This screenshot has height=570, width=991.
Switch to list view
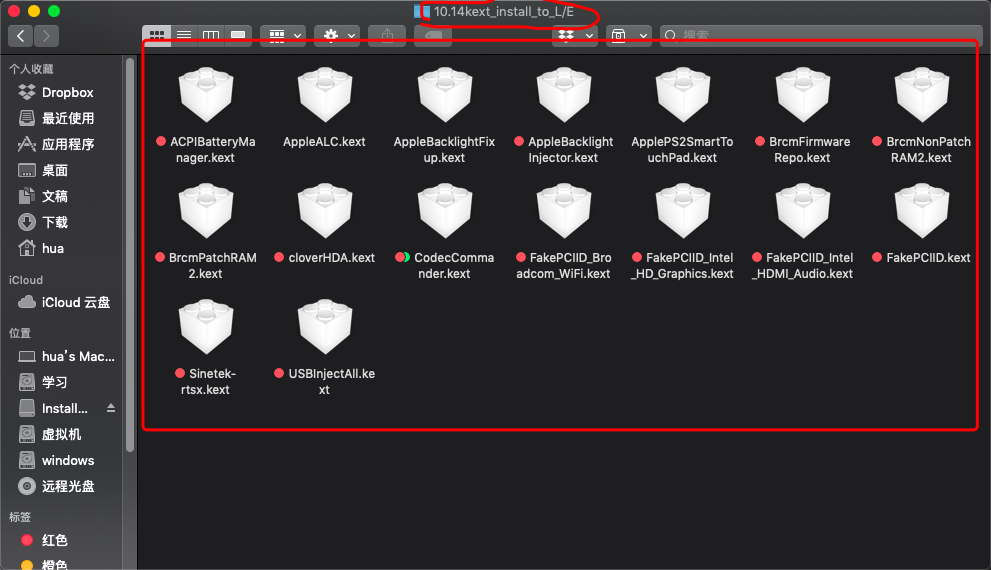click(x=184, y=35)
